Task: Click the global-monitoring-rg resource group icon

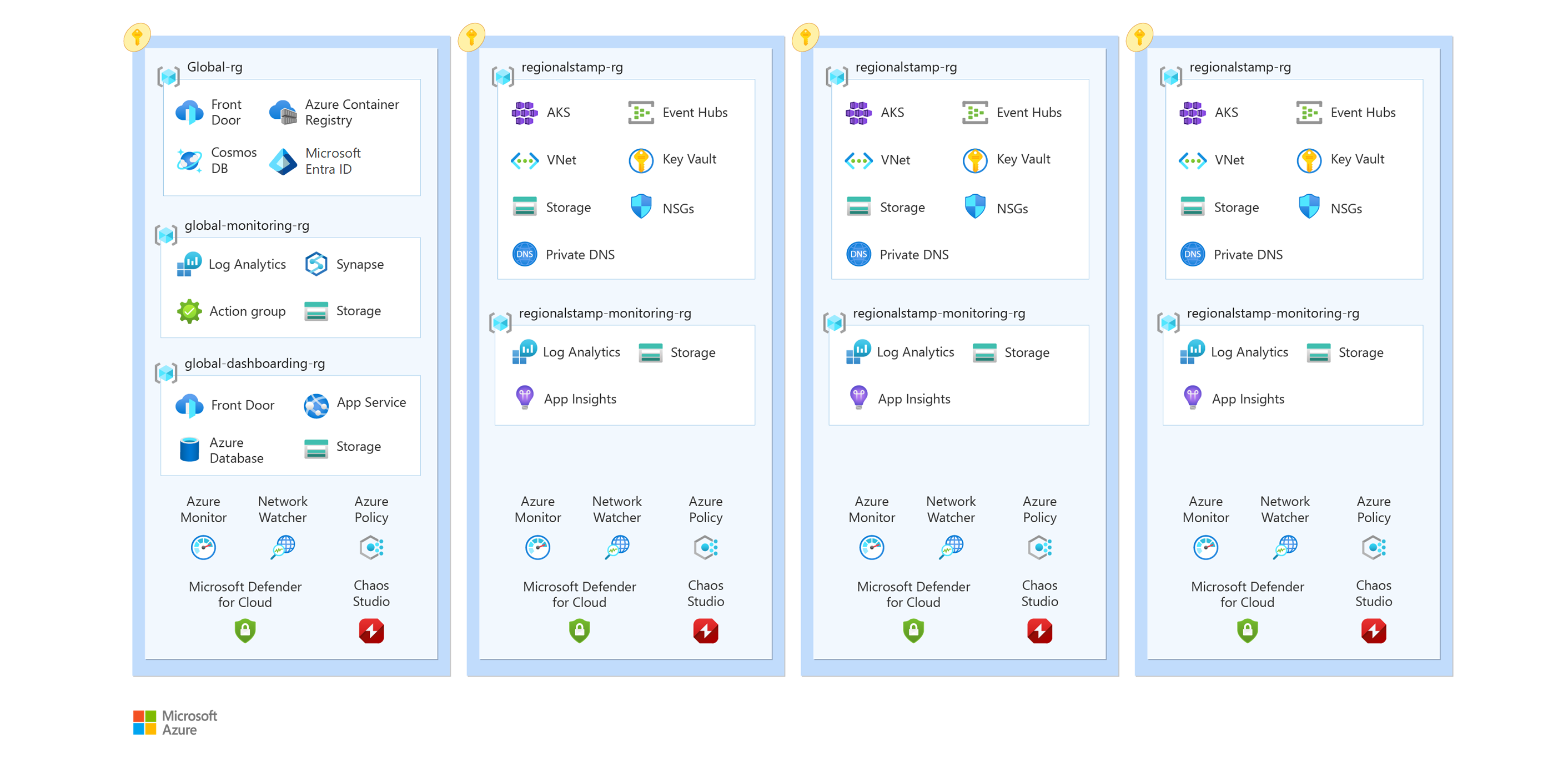Action: (x=166, y=235)
